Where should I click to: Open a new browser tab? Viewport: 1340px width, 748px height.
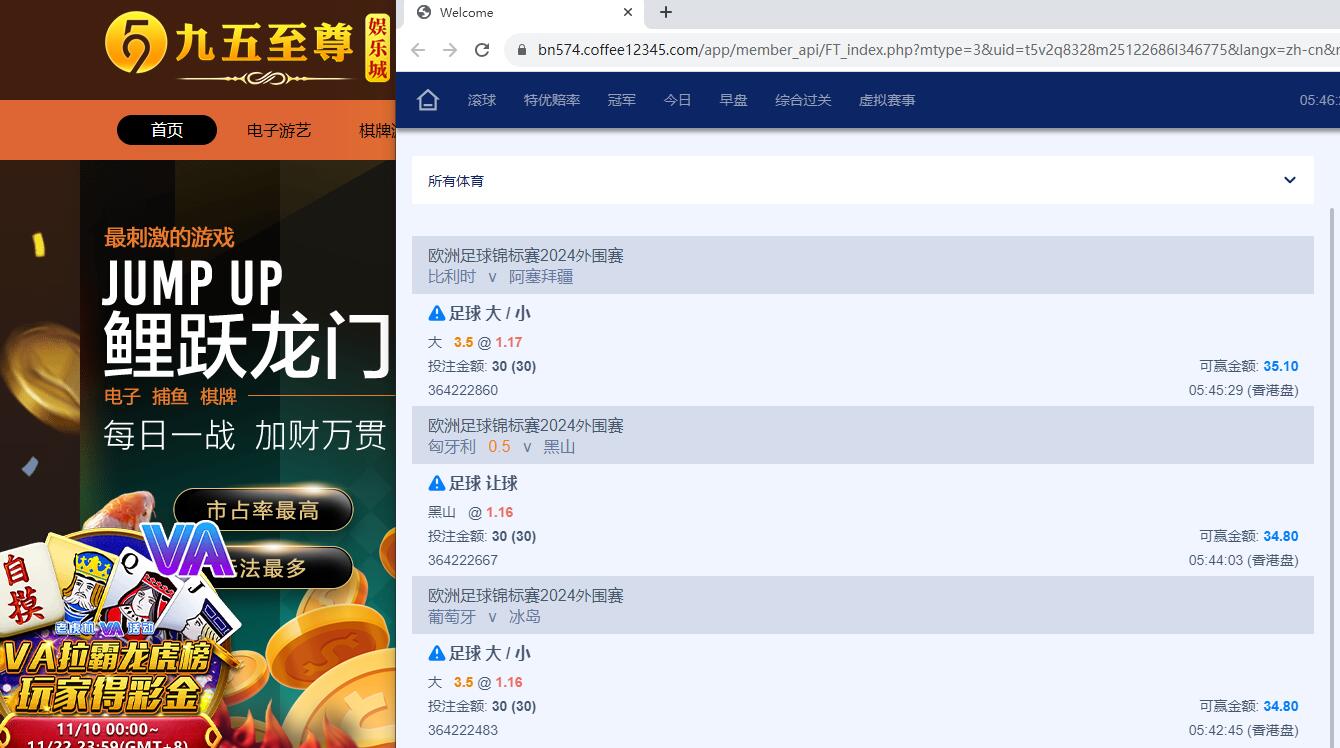(x=666, y=12)
